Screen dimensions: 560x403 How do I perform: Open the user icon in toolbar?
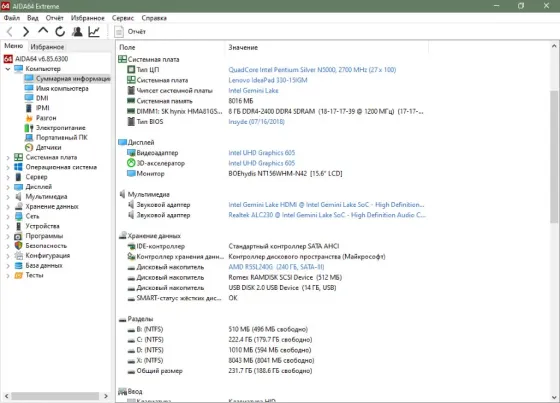(x=77, y=32)
